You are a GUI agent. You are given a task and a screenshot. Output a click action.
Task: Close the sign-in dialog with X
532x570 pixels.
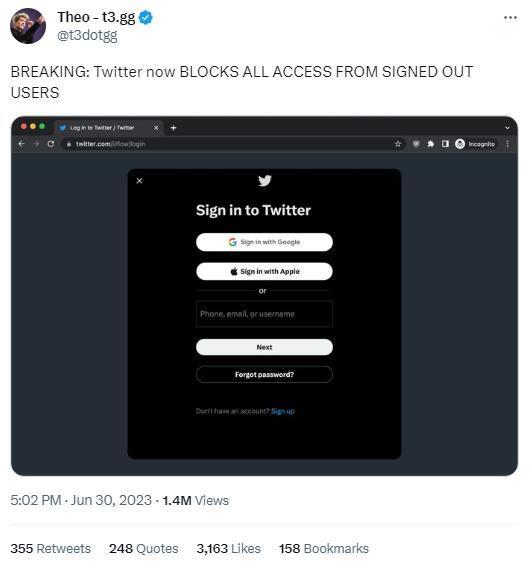point(139,181)
